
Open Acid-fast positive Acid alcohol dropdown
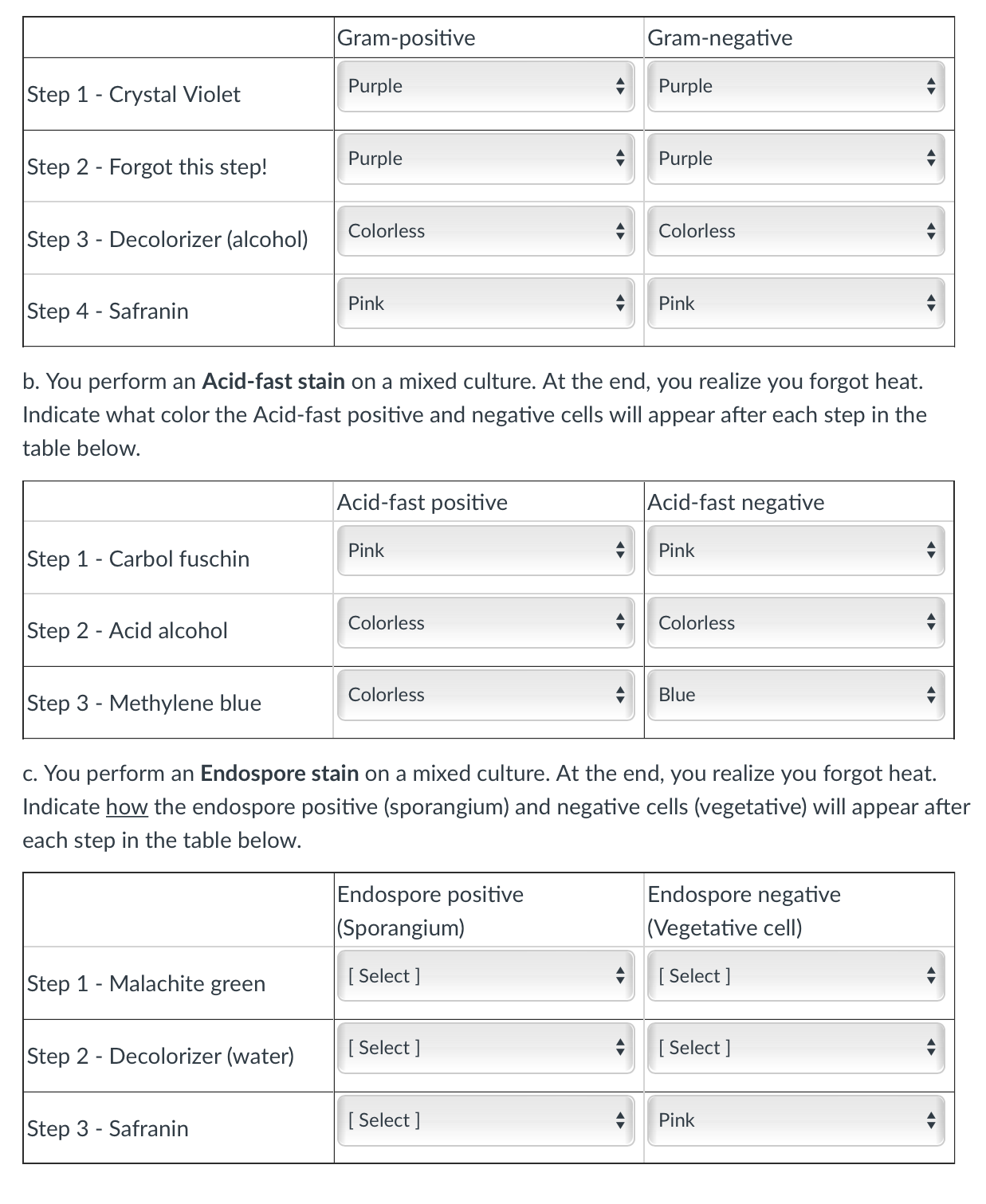click(x=485, y=623)
